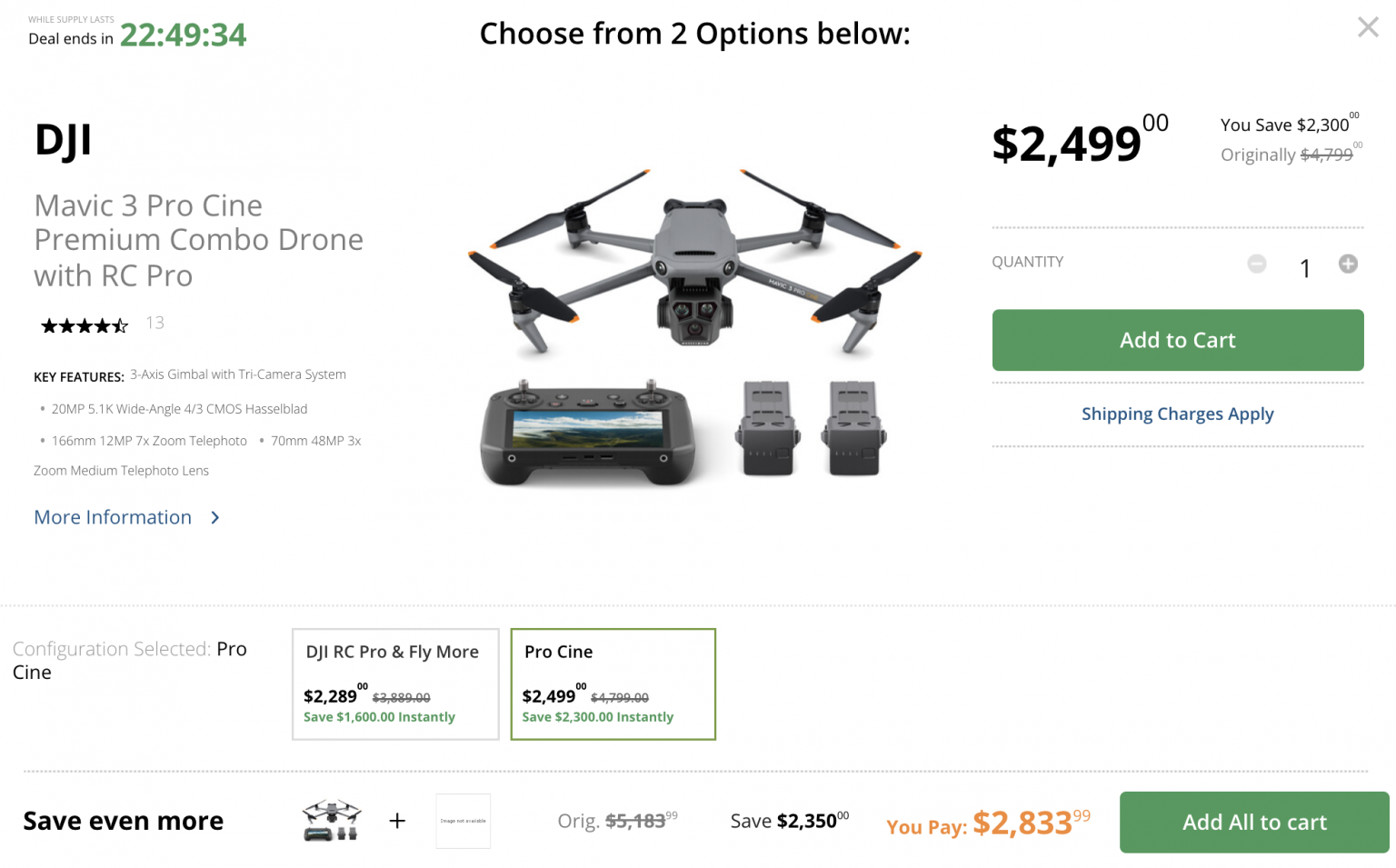Select the Pro Cine configuration option
This screenshot has width=1396, height=868.
[x=613, y=684]
